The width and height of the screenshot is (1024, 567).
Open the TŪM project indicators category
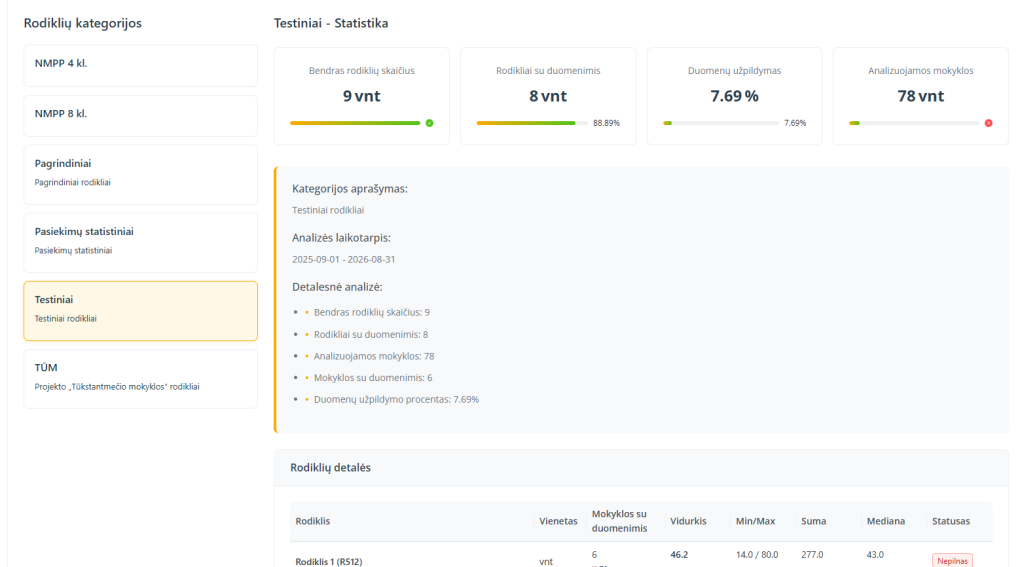(140, 378)
